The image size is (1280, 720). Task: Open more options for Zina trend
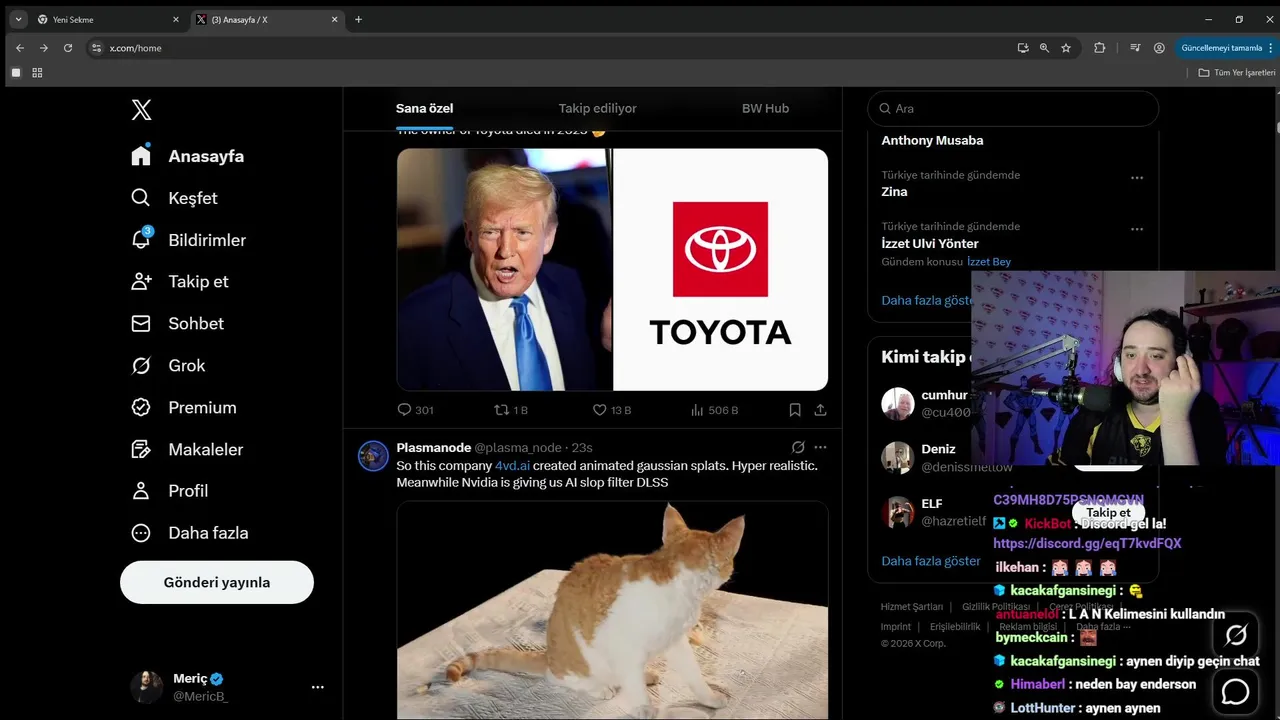pyautogui.click(x=1137, y=178)
